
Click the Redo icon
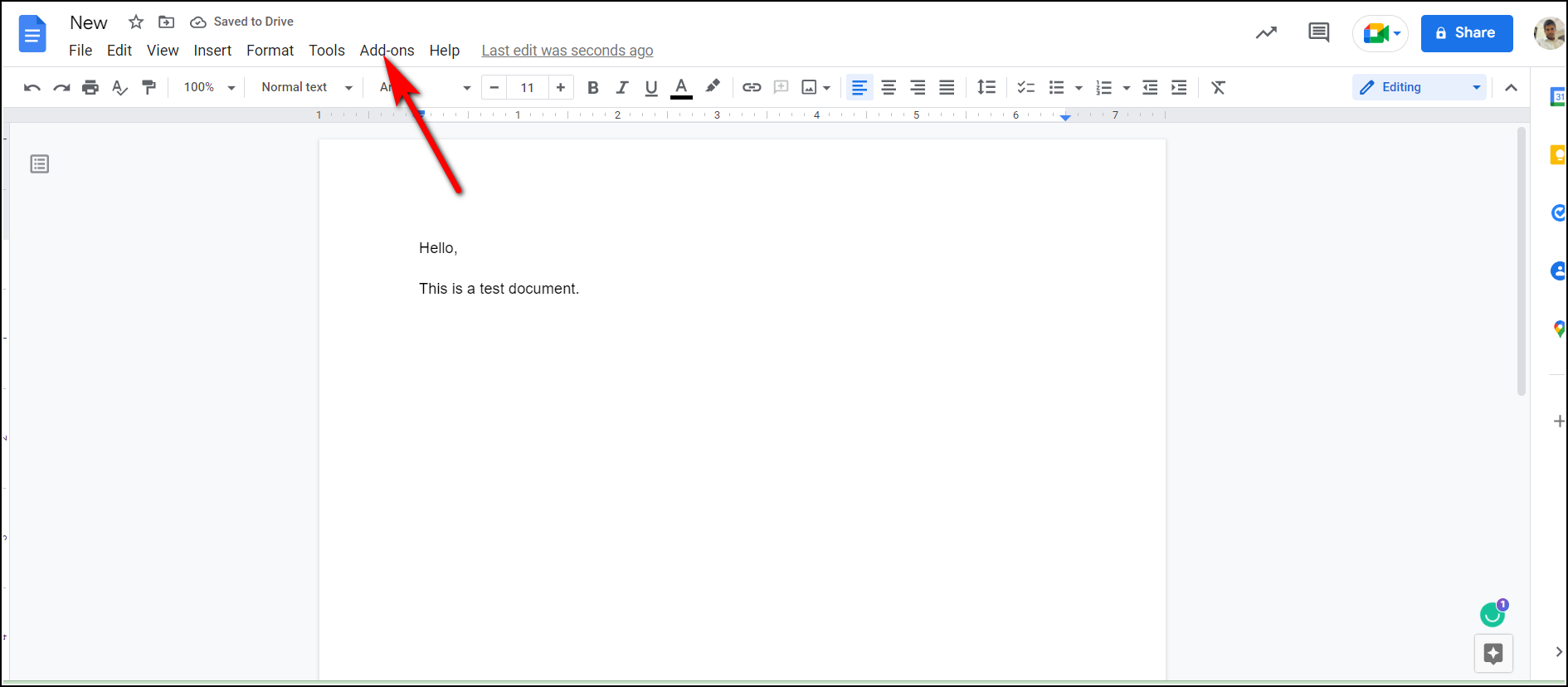tap(61, 87)
